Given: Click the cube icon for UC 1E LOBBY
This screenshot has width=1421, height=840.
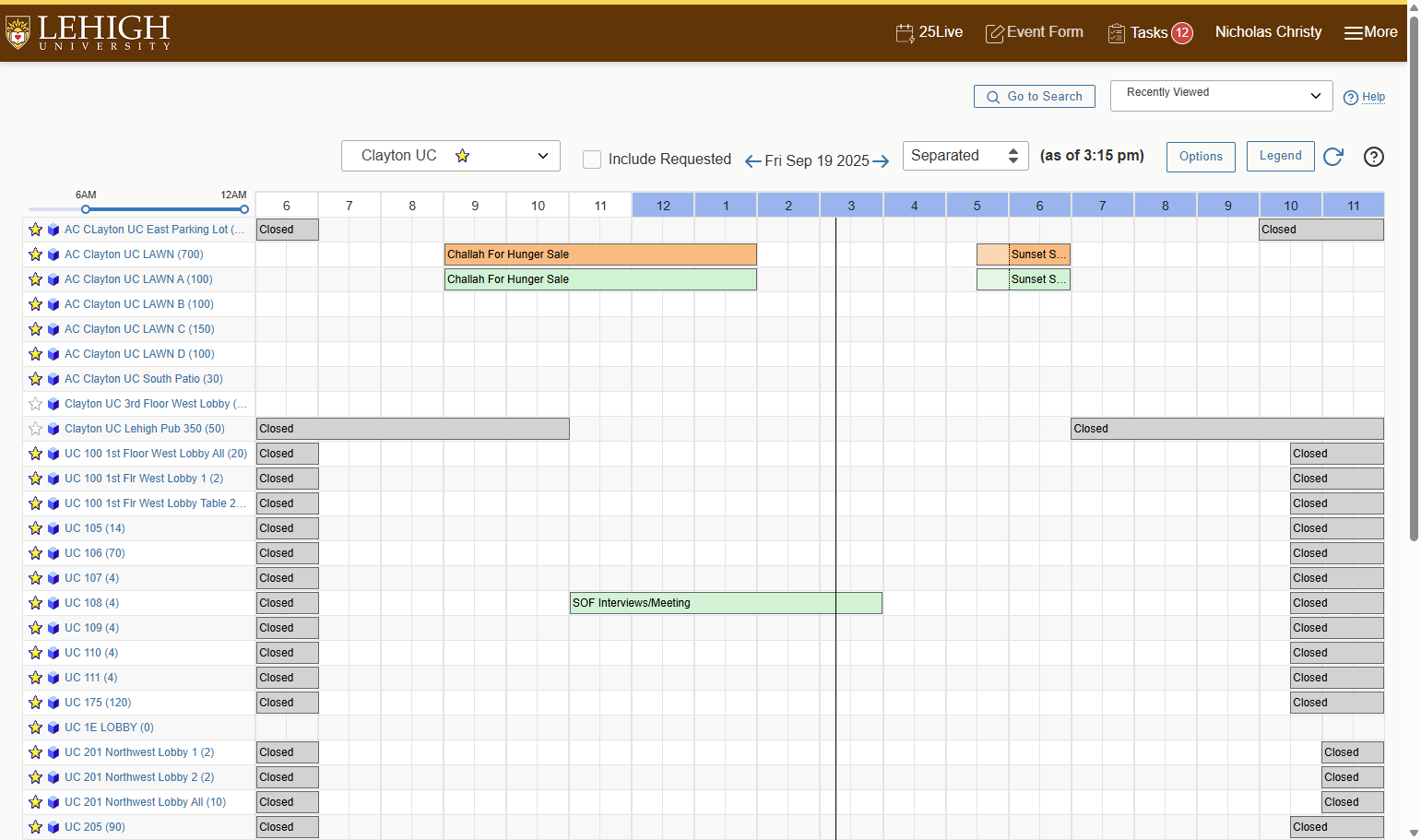Looking at the screenshot, I should pyautogui.click(x=53, y=728).
